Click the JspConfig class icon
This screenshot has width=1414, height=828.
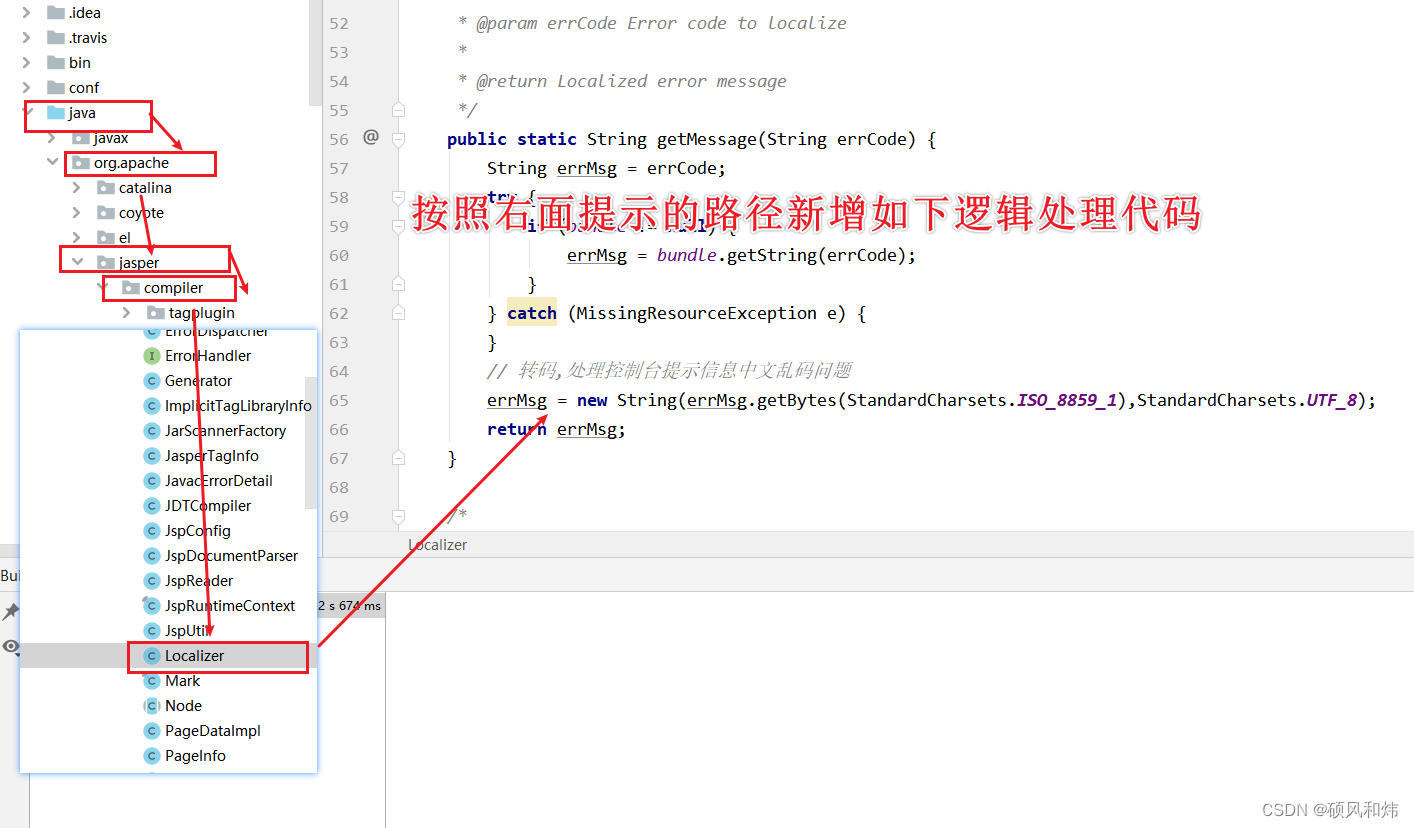pyautogui.click(x=152, y=531)
